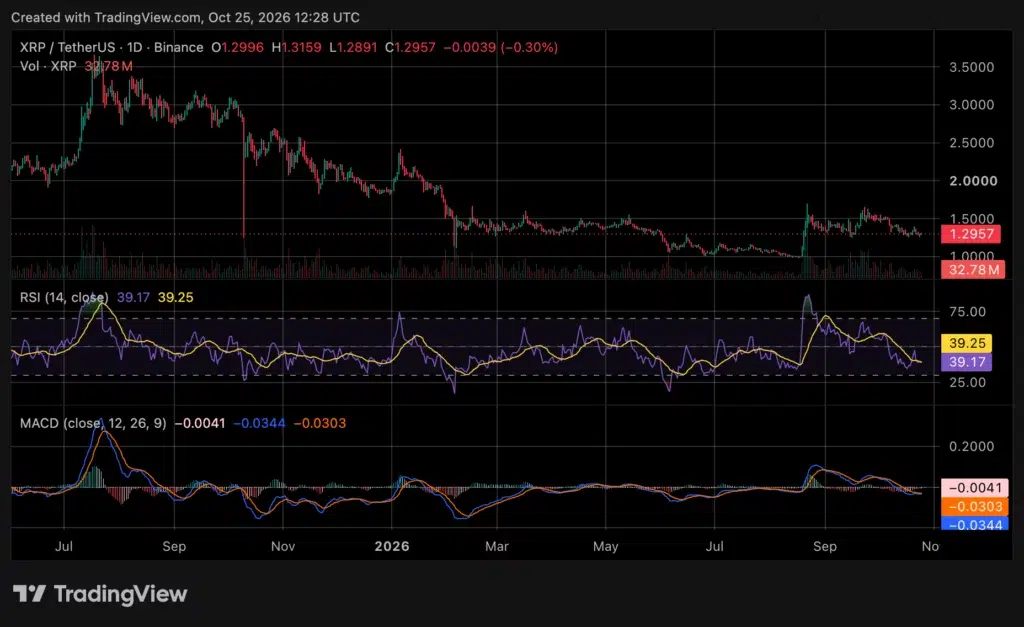Click the orange signal legend value −0.0303
Viewport: 1024px width, 627px height.
tap(320, 423)
